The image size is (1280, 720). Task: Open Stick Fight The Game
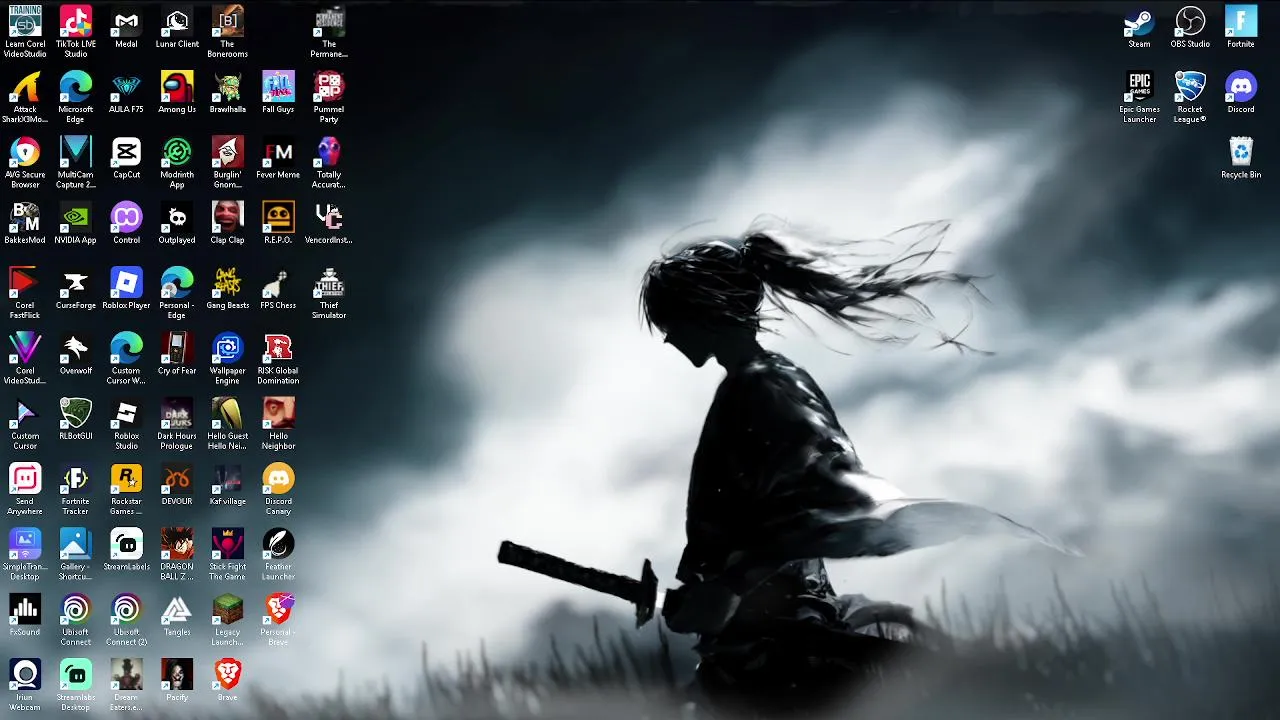coord(228,555)
